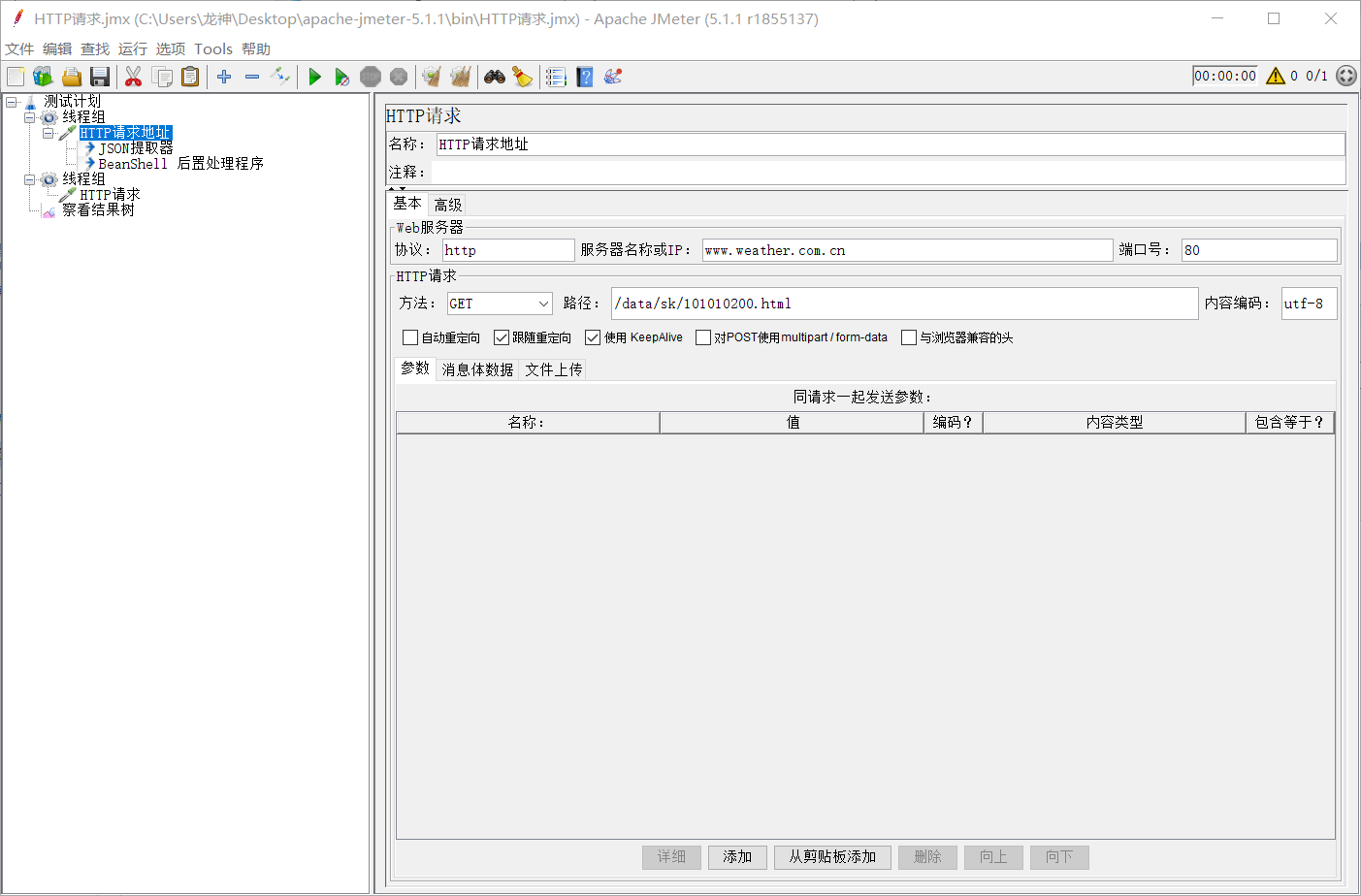
Task: Collapse the thread group containing 察看结果树
Action: (30, 179)
